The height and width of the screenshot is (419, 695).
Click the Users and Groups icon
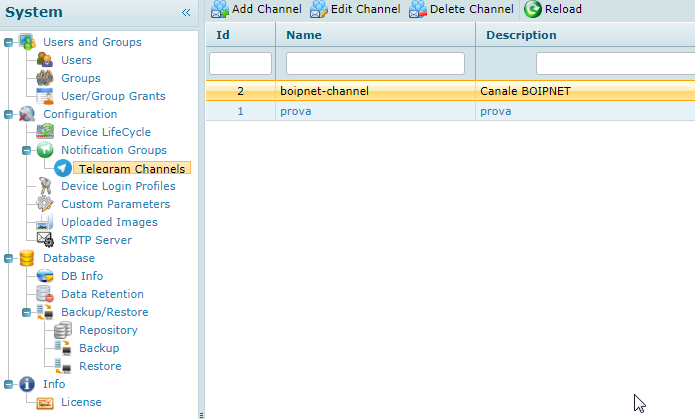click(x=27, y=42)
